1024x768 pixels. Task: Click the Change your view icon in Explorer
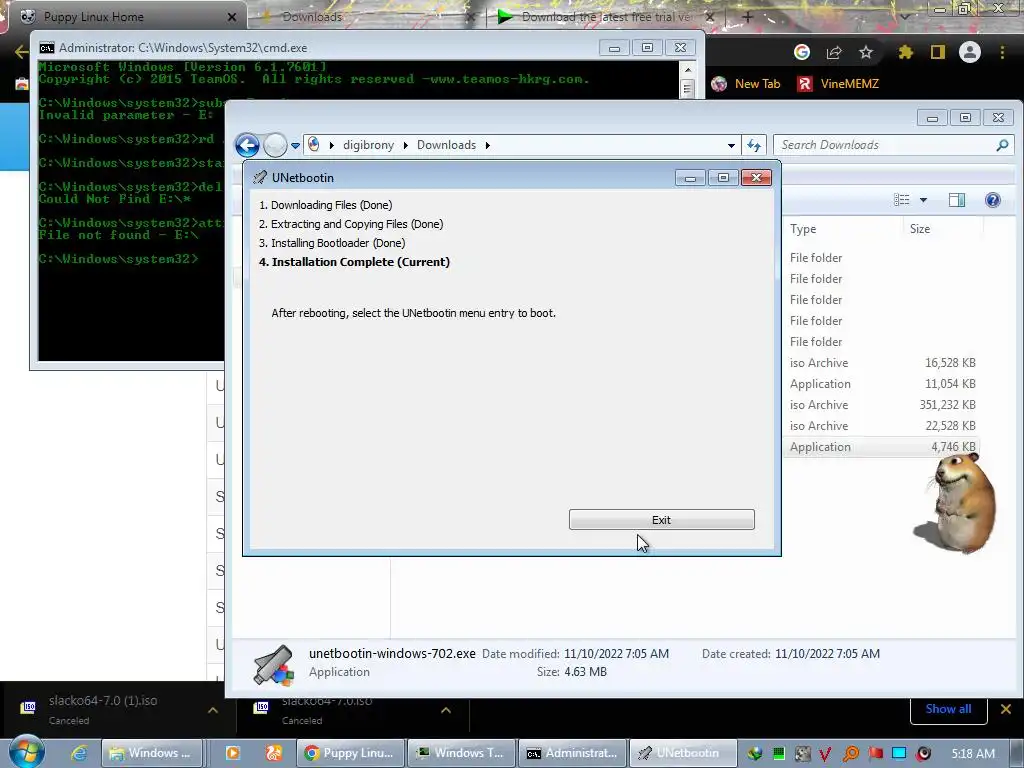point(902,200)
